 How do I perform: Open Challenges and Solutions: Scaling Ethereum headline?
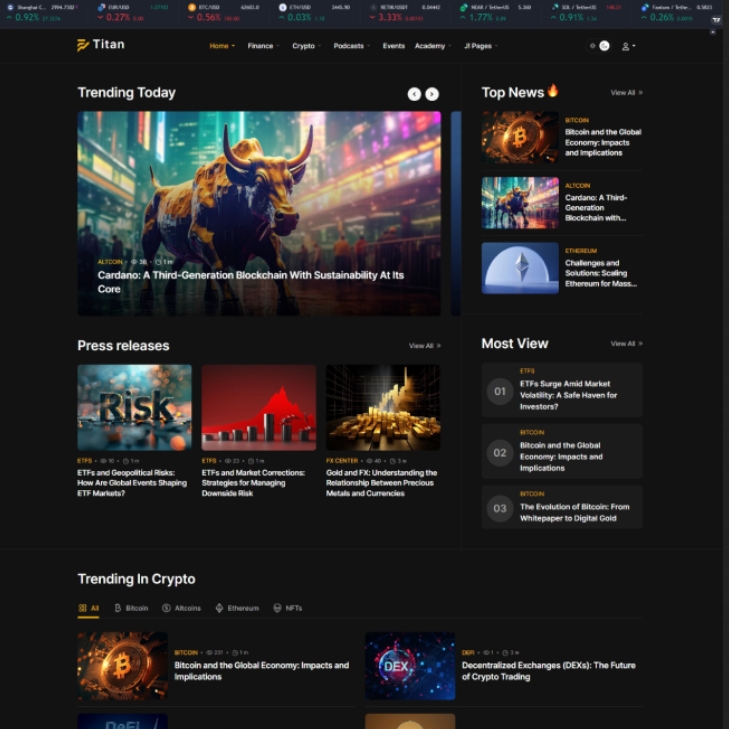click(601, 273)
